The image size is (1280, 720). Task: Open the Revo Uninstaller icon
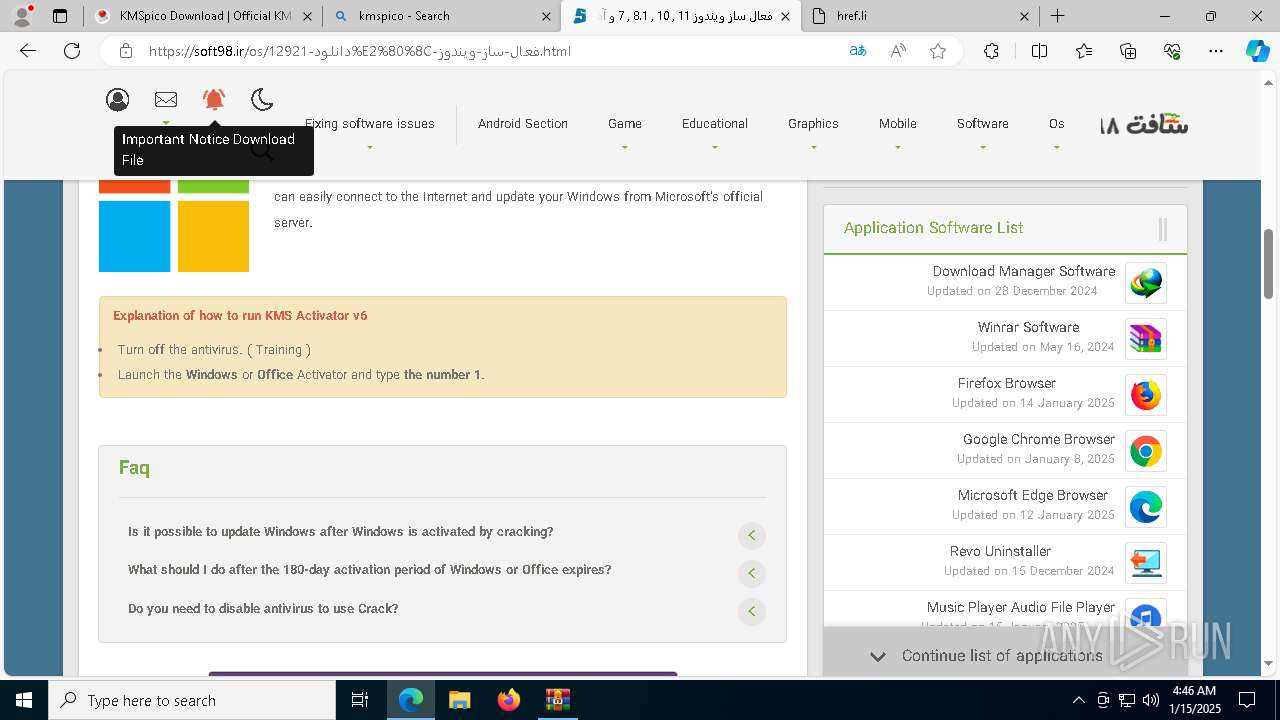point(1146,563)
